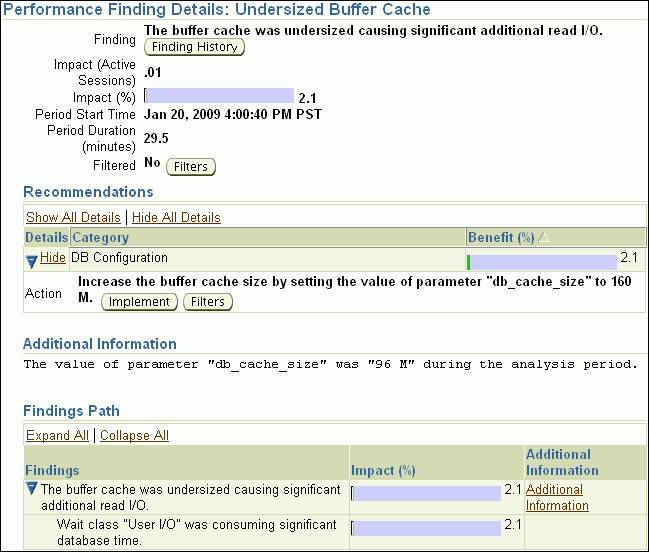
Task: Collapse All in Findings Path
Action: [134, 435]
